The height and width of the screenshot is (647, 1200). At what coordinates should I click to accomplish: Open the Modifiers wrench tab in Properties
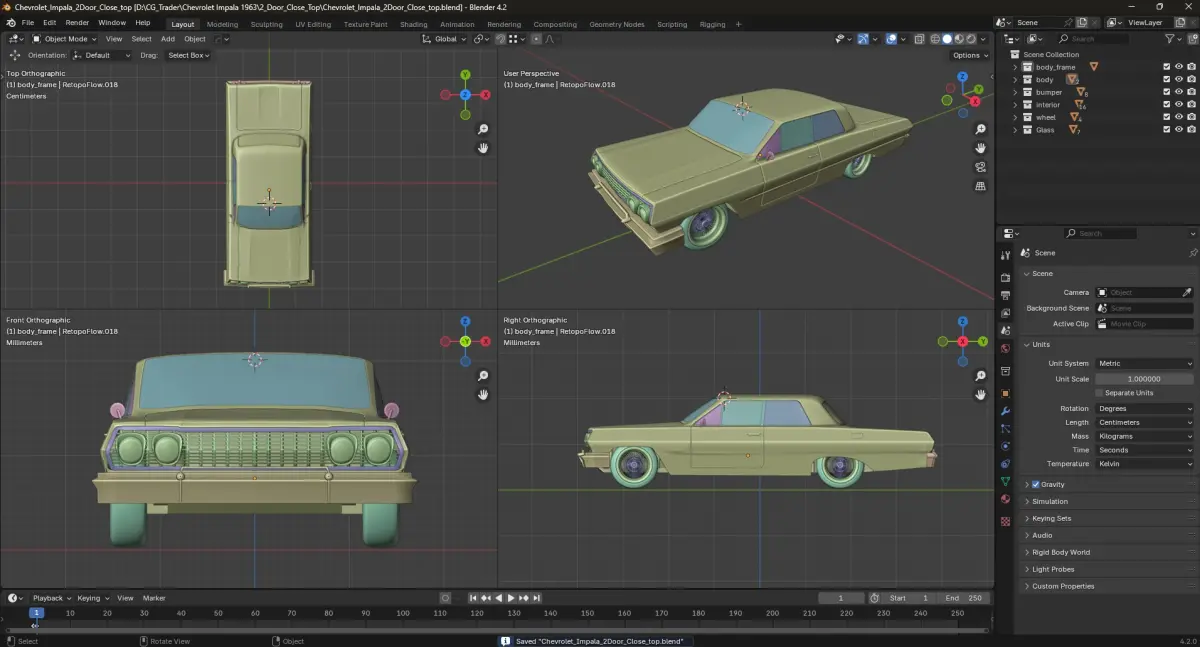(1005, 411)
